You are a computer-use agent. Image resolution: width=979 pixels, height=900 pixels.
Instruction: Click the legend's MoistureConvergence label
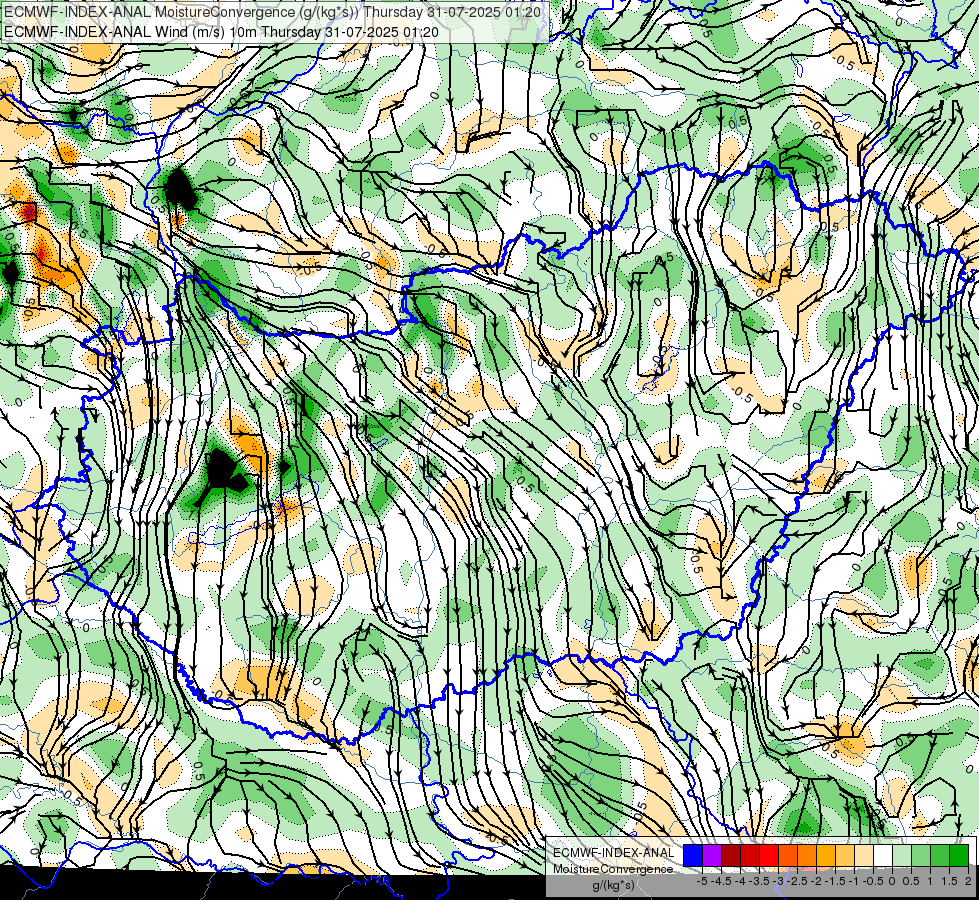point(613,869)
